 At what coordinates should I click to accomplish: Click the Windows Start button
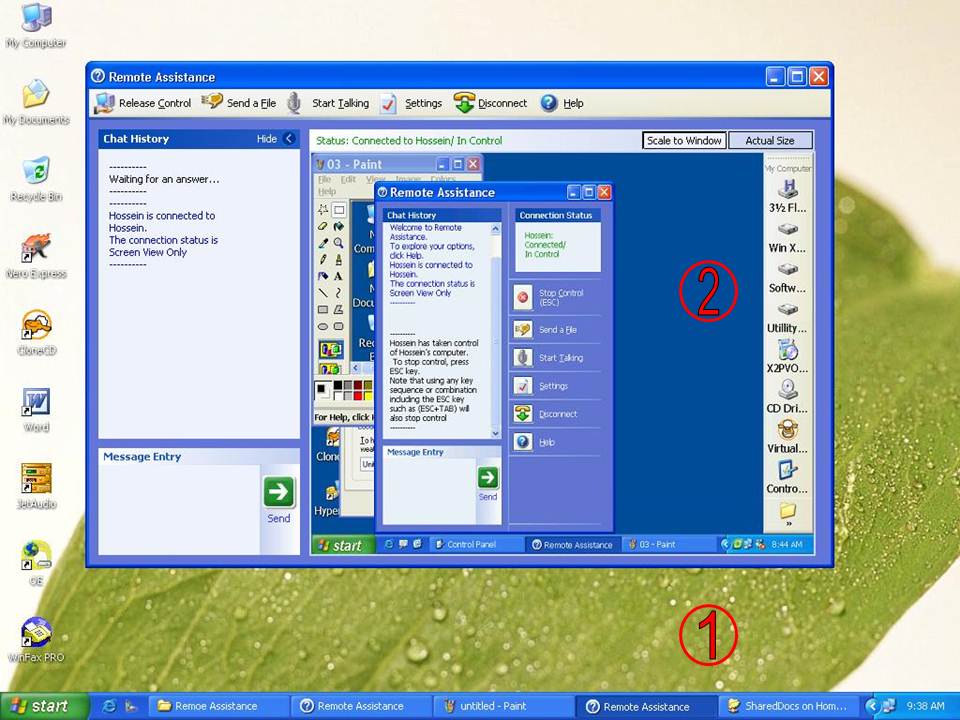click(x=43, y=706)
